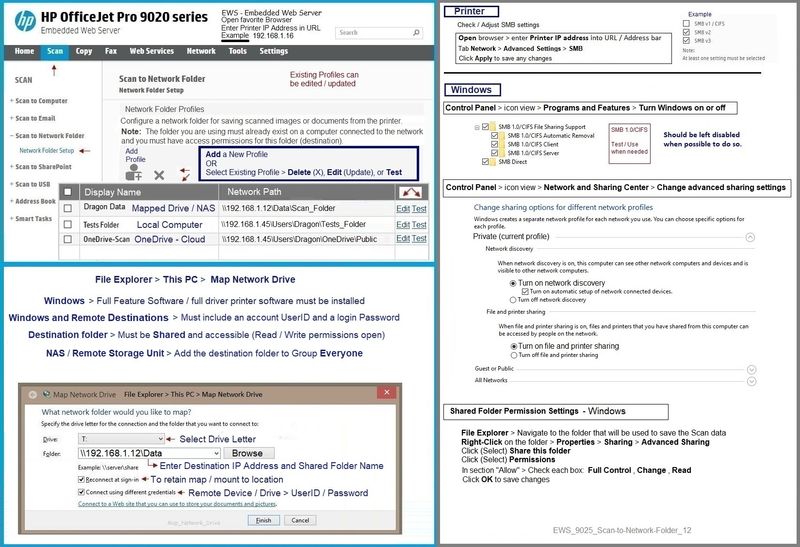Toggle the SMB Direct checkbox
This screenshot has height=547, width=800.
point(485,162)
